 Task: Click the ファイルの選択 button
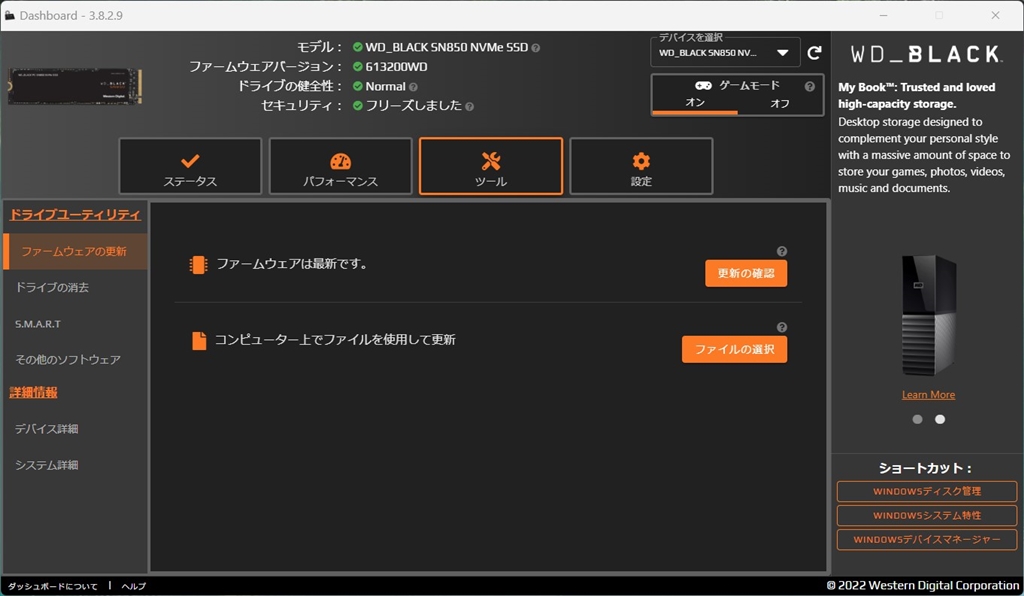734,349
